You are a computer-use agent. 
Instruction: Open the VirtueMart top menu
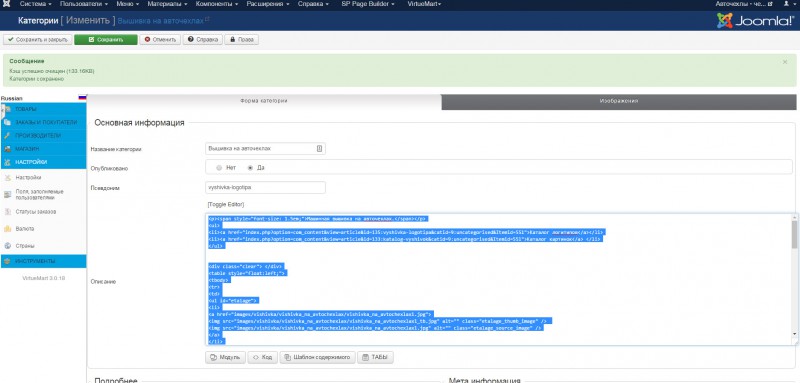(424, 4)
